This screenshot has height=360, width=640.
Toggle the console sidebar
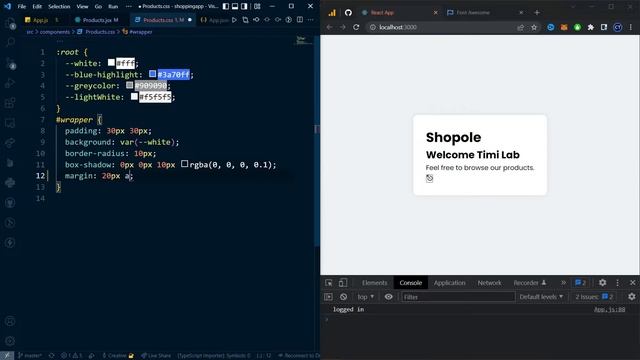329,297
